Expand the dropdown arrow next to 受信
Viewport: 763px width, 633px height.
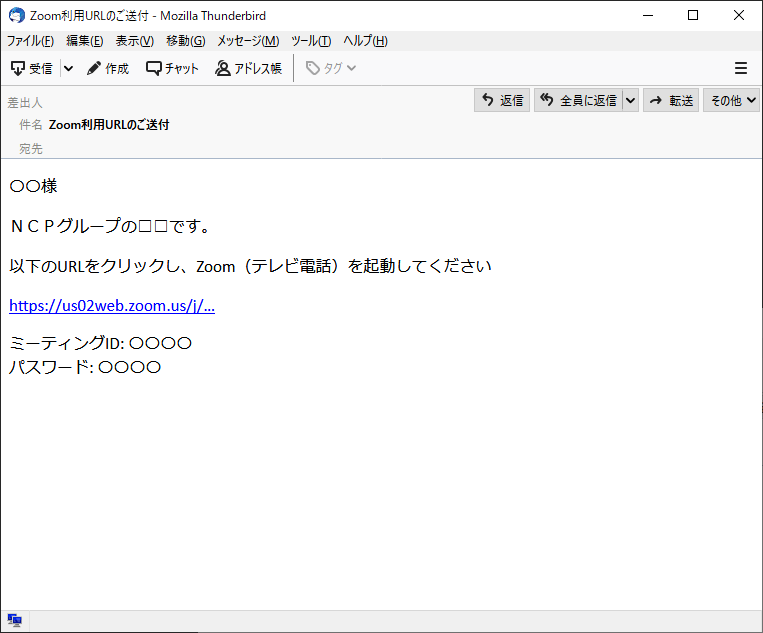tap(68, 69)
